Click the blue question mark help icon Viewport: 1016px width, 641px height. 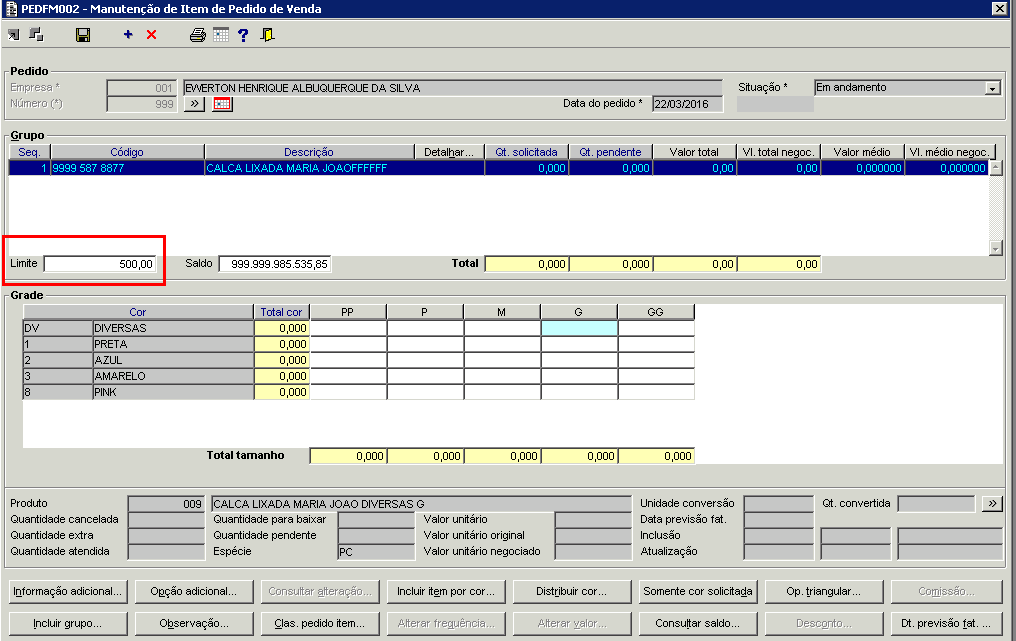tap(243, 35)
